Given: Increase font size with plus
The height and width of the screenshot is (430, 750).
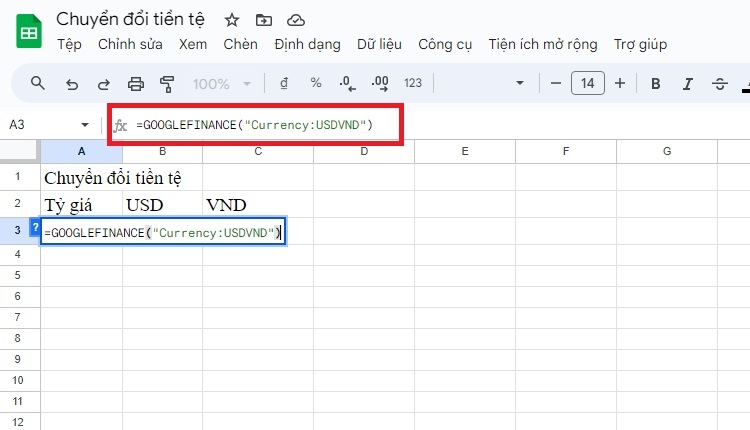Looking at the screenshot, I should [620, 83].
